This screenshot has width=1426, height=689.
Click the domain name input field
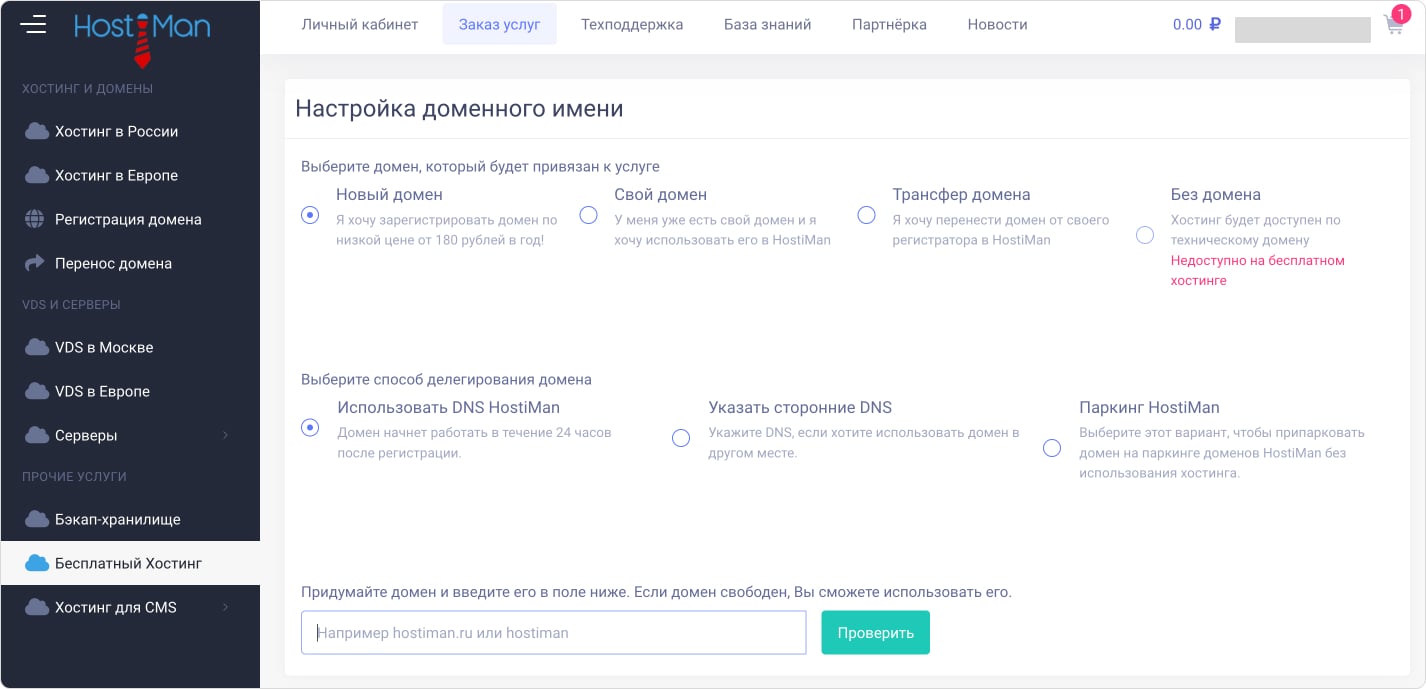553,632
